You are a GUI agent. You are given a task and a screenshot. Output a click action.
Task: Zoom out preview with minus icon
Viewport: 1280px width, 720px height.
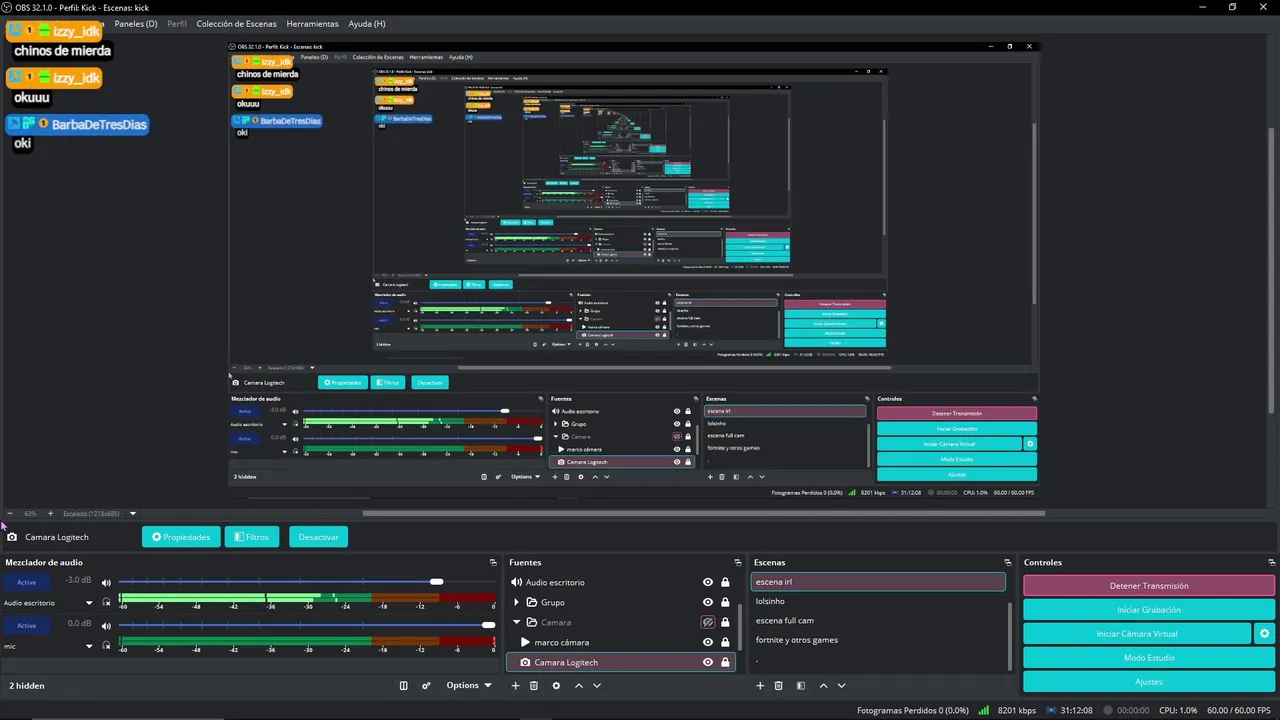10,513
